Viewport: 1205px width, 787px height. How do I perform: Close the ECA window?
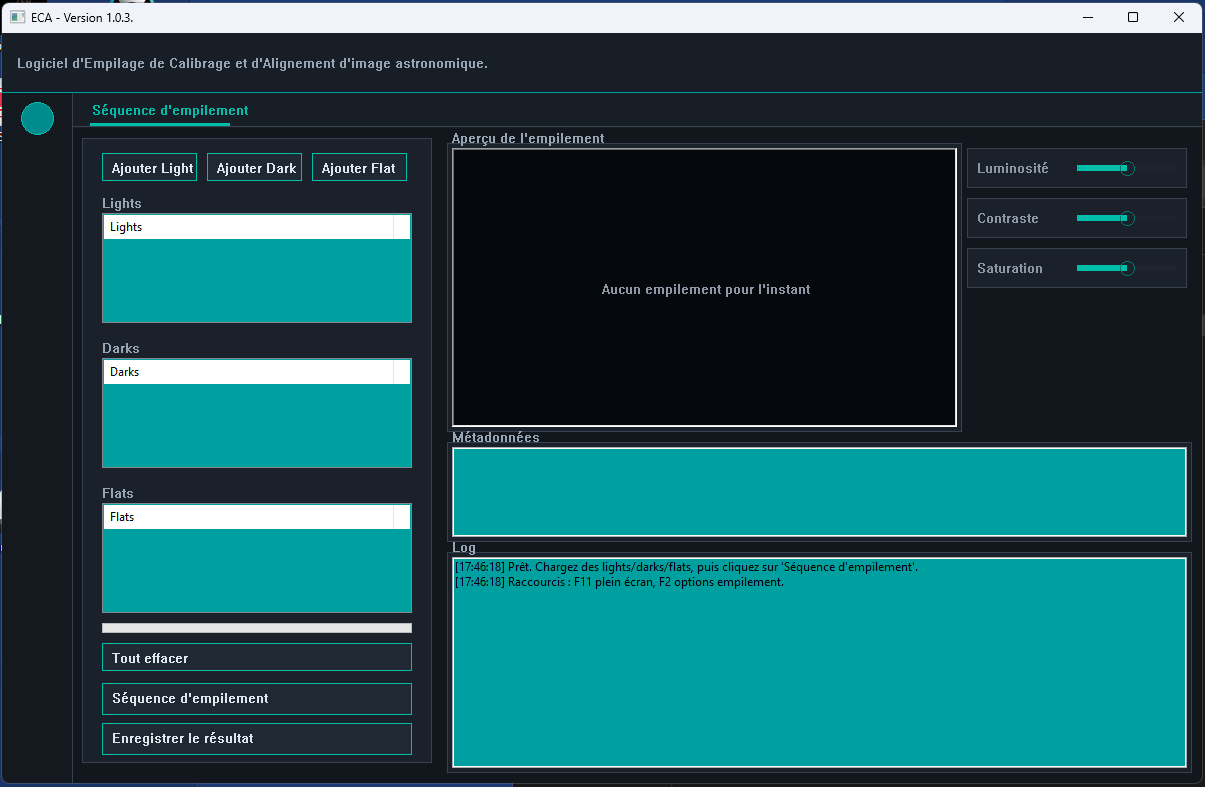[1179, 17]
